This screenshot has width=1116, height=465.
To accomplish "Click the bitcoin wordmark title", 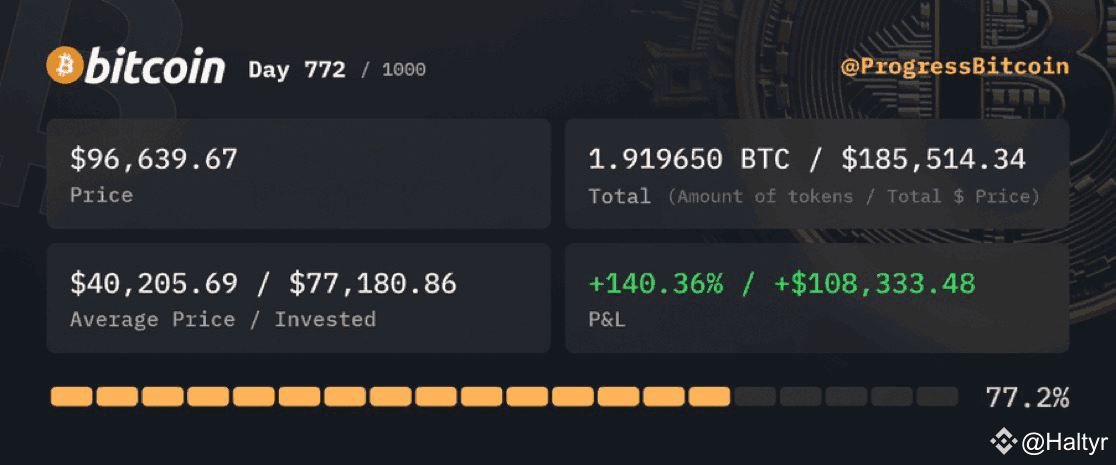I will coord(155,67).
